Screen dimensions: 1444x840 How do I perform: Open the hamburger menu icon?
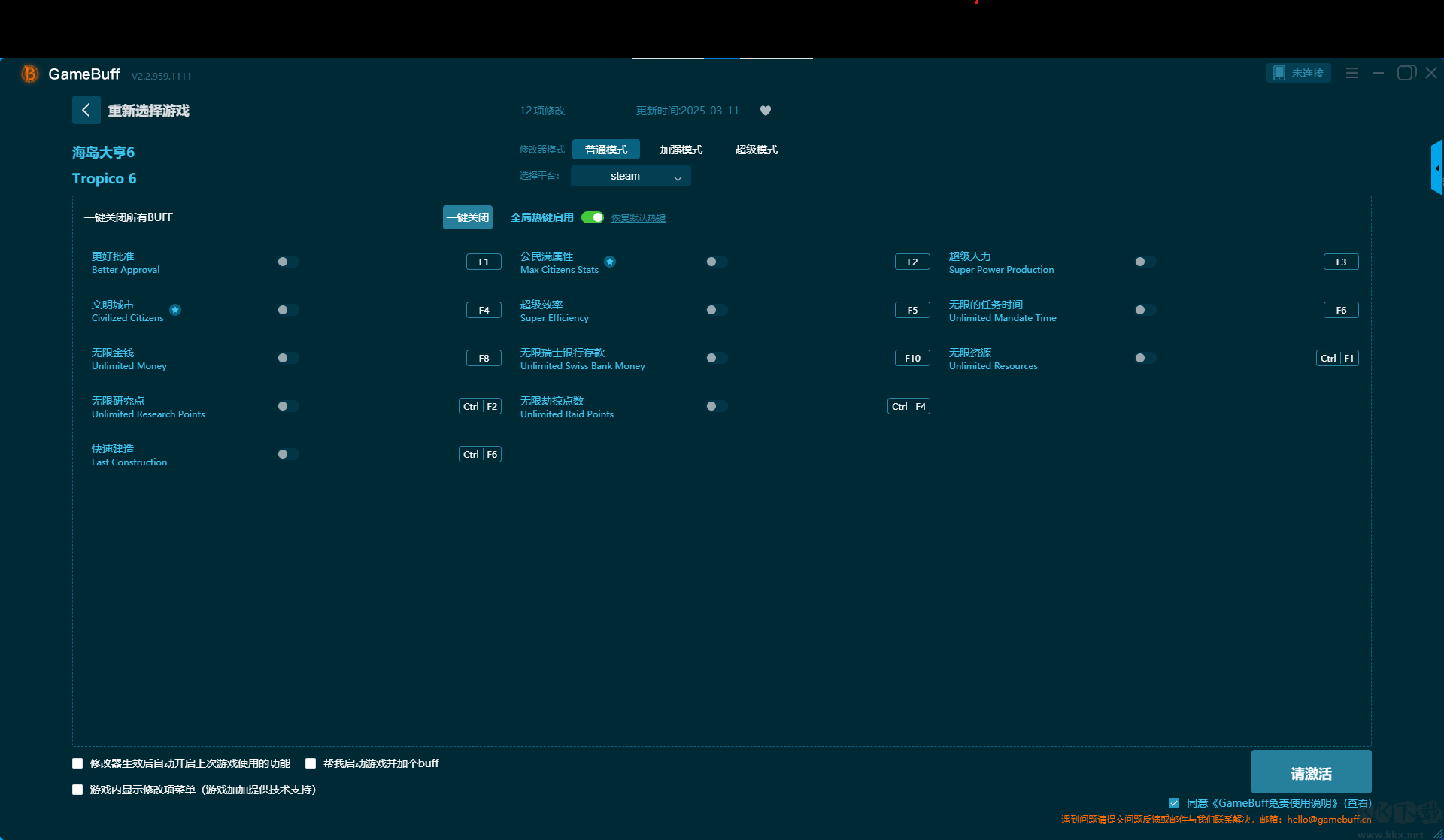1351,73
